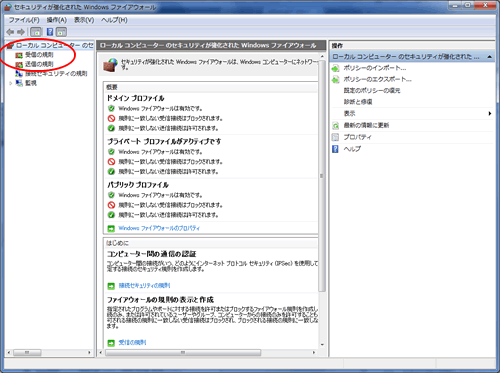Click the ポリシーのインポート green arrow icon
Screen dimensions: 500x373
pos(335,68)
